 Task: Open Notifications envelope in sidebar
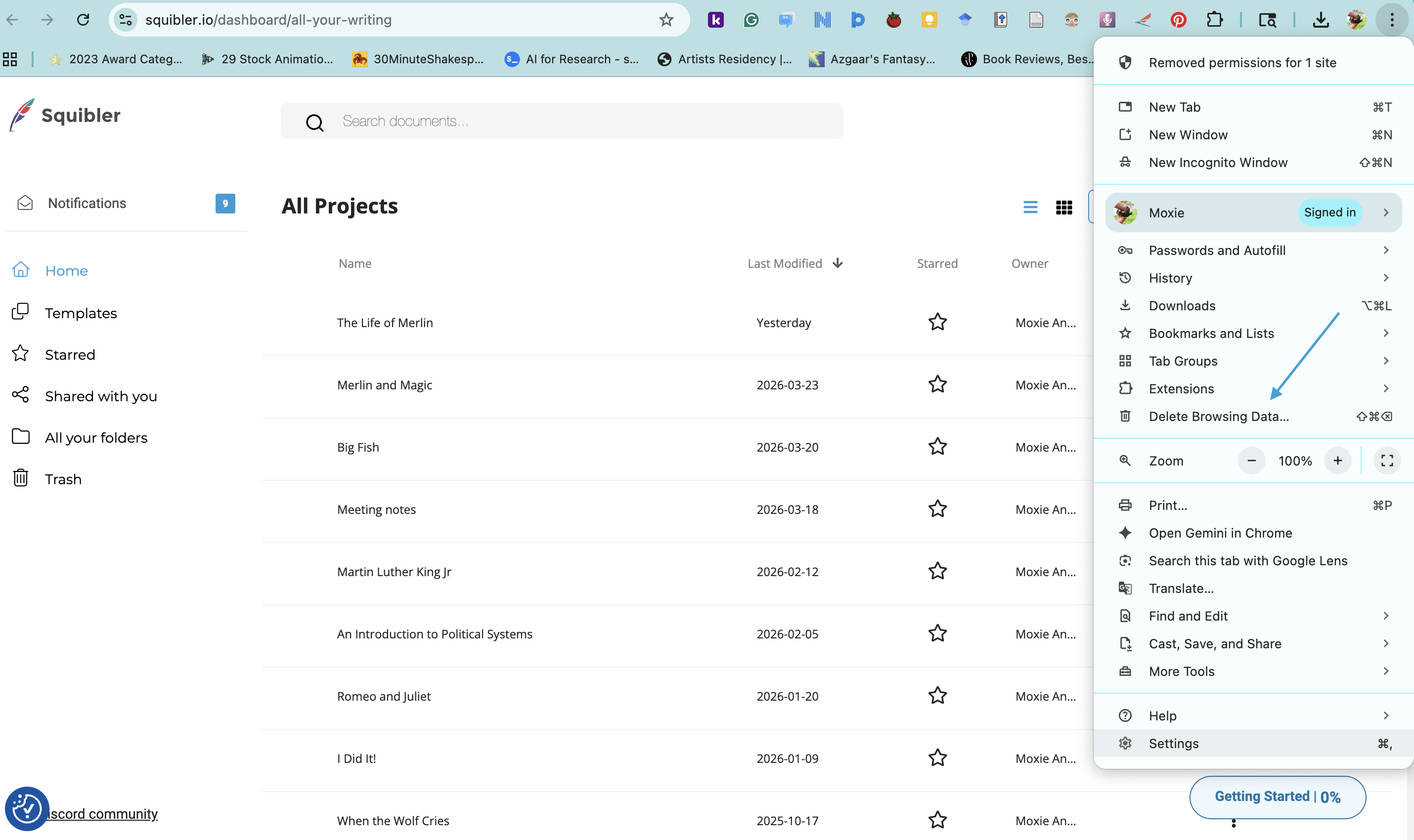click(x=25, y=203)
